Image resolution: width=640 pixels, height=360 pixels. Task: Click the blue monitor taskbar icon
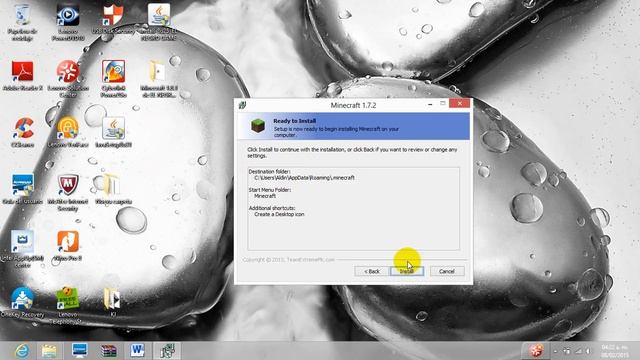(79, 351)
